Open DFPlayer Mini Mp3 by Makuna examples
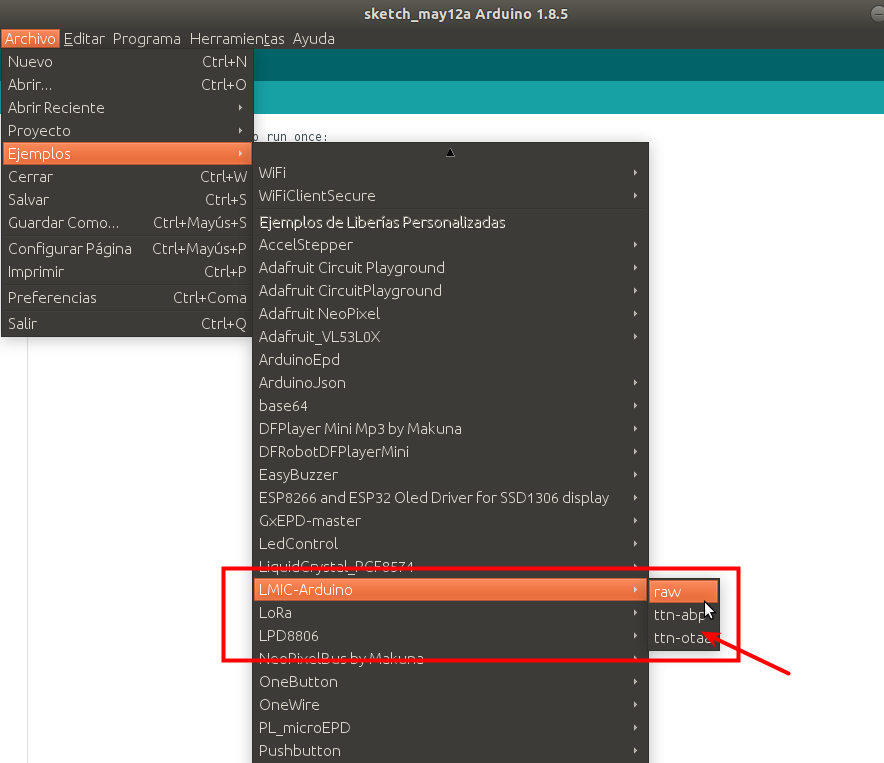The height and width of the screenshot is (763, 884). click(x=450, y=429)
